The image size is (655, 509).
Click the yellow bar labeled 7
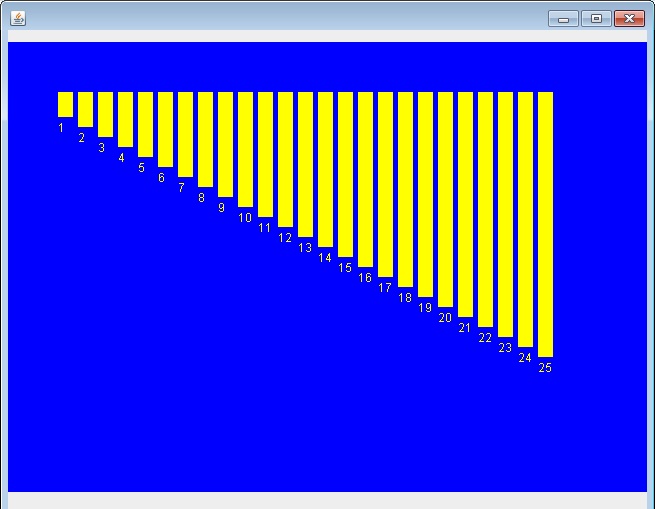click(x=185, y=134)
